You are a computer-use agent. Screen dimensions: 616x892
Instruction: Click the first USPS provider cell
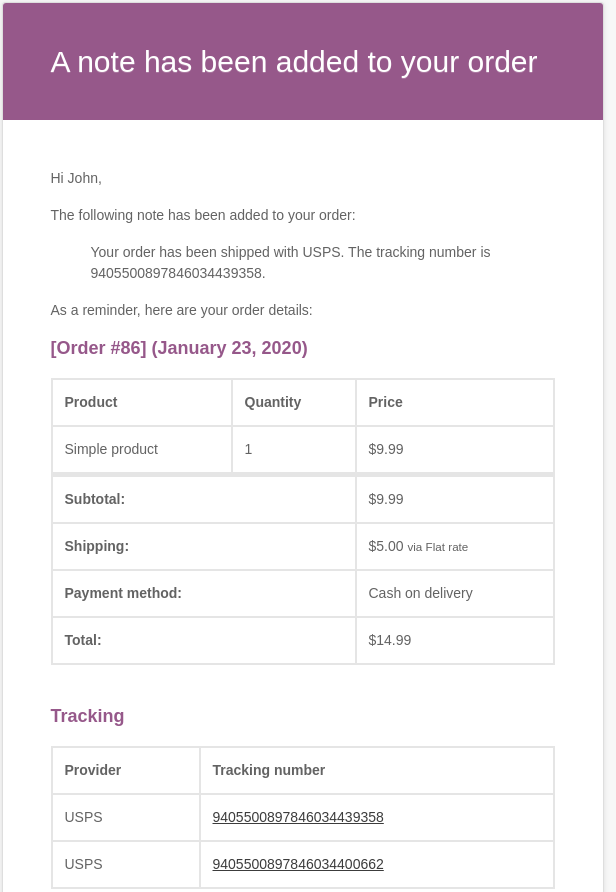click(x=126, y=817)
